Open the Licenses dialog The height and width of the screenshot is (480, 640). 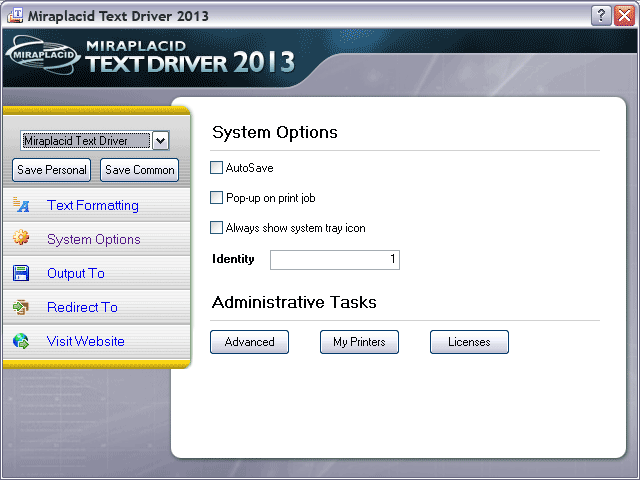(x=469, y=342)
